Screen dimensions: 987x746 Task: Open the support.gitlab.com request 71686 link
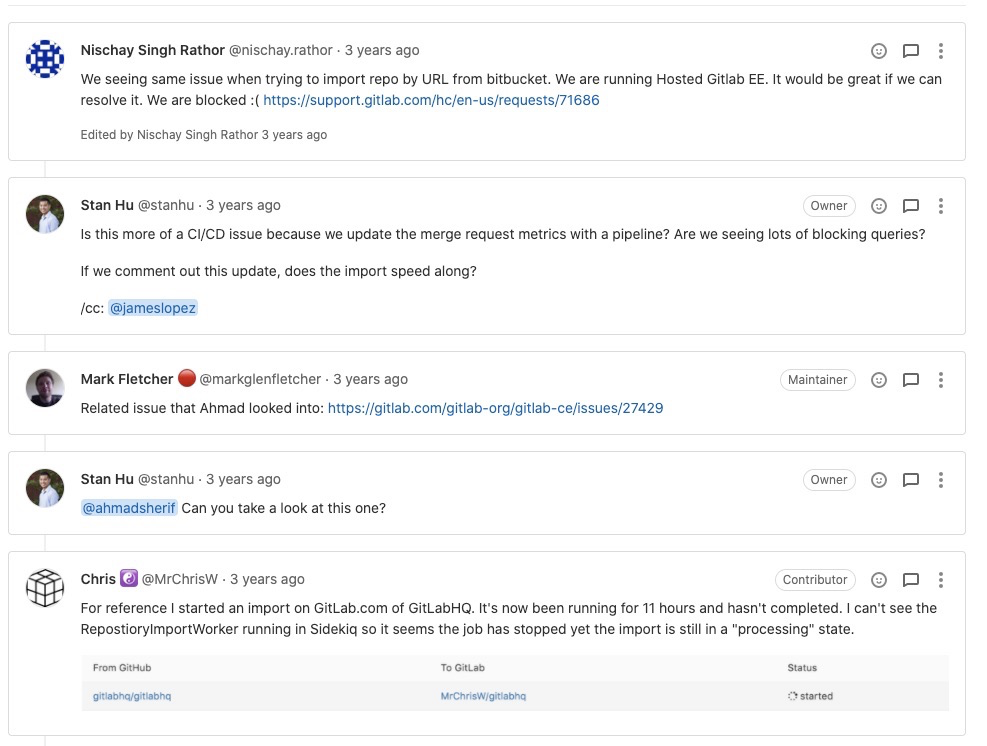click(x=431, y=100)
